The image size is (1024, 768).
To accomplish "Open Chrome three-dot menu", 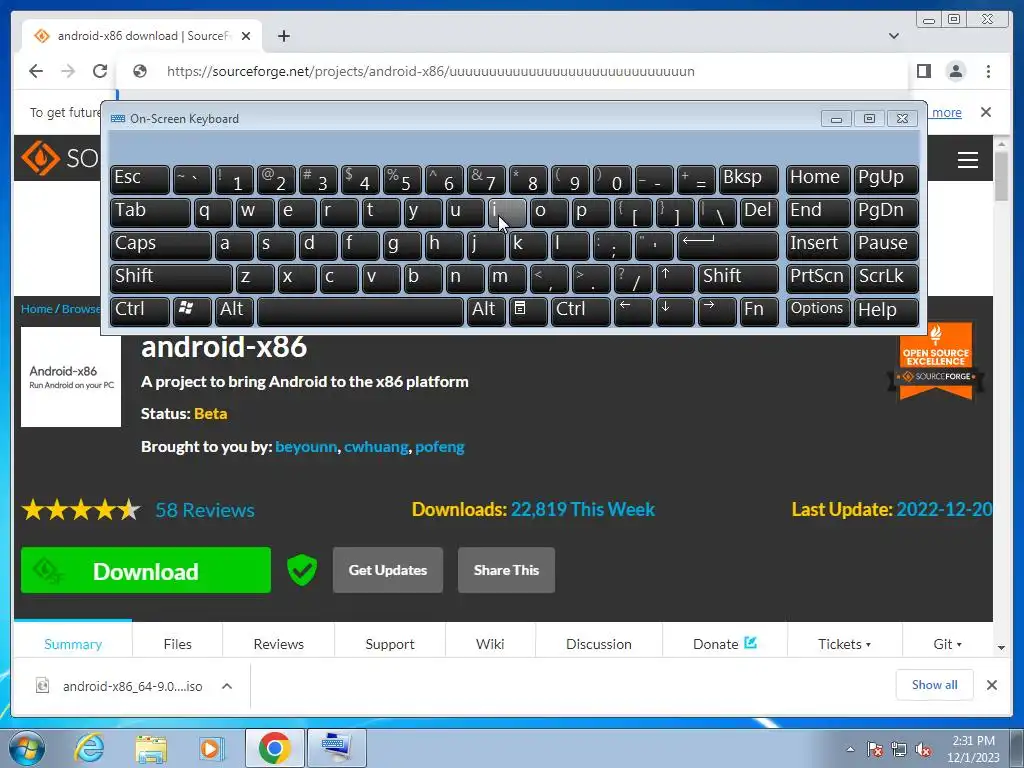I will [988, 71].
